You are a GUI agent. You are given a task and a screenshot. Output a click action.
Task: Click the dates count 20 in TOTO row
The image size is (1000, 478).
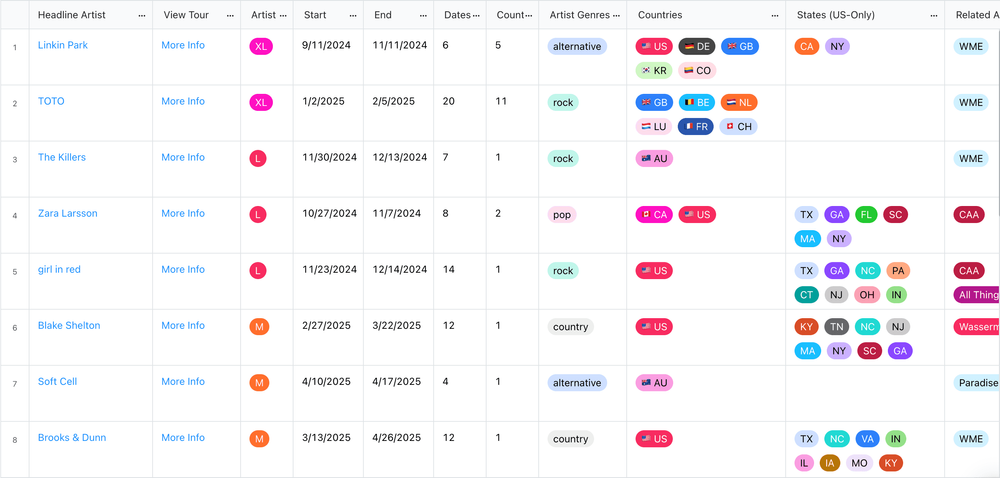coord(449,101)
